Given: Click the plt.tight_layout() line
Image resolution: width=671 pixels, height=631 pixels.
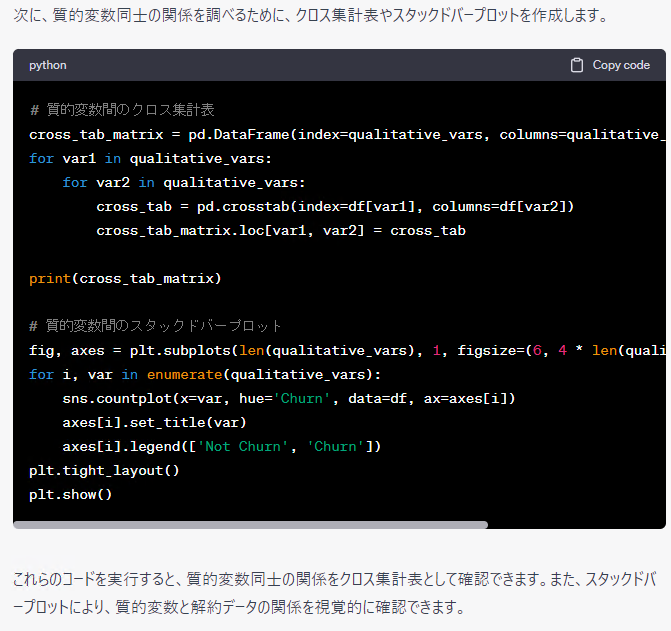Looking at the screenshot, I should click(104, 470).
